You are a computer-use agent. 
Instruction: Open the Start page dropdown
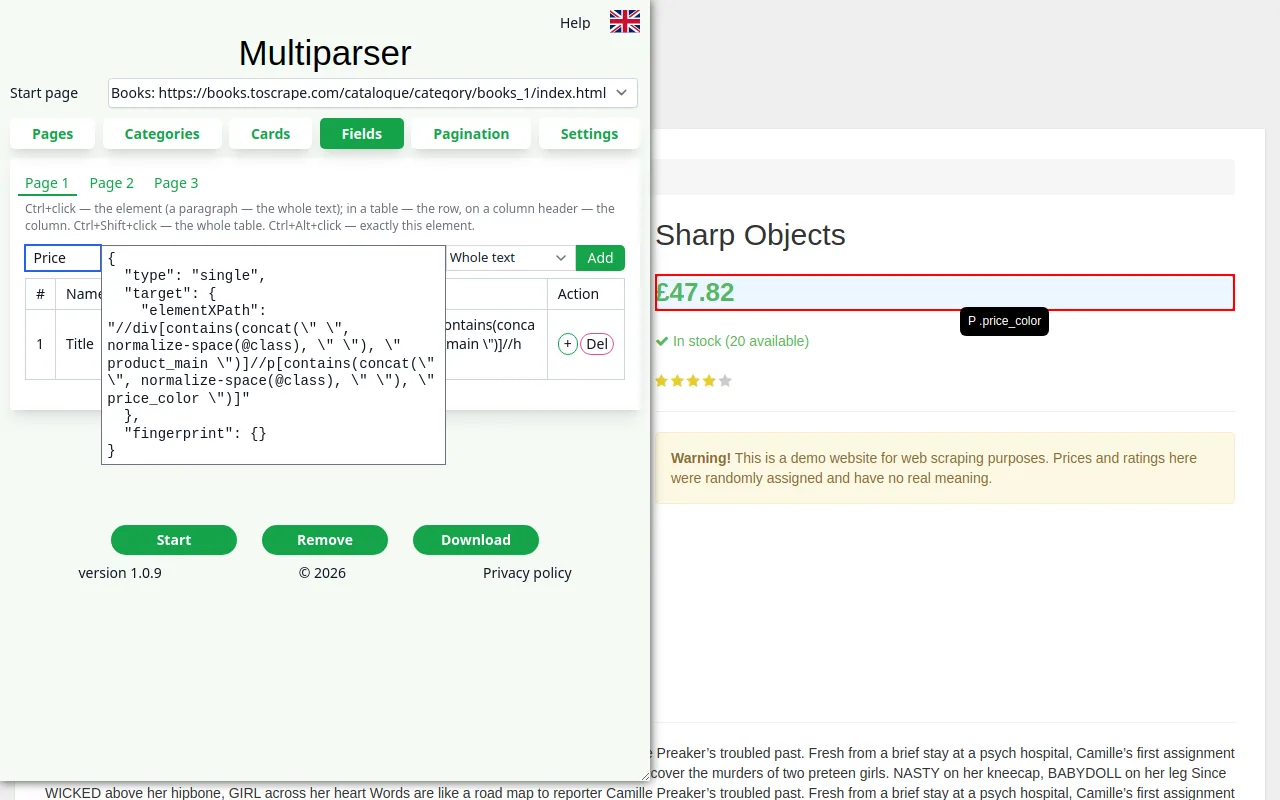pyautogui.click(x=373, y=93)
